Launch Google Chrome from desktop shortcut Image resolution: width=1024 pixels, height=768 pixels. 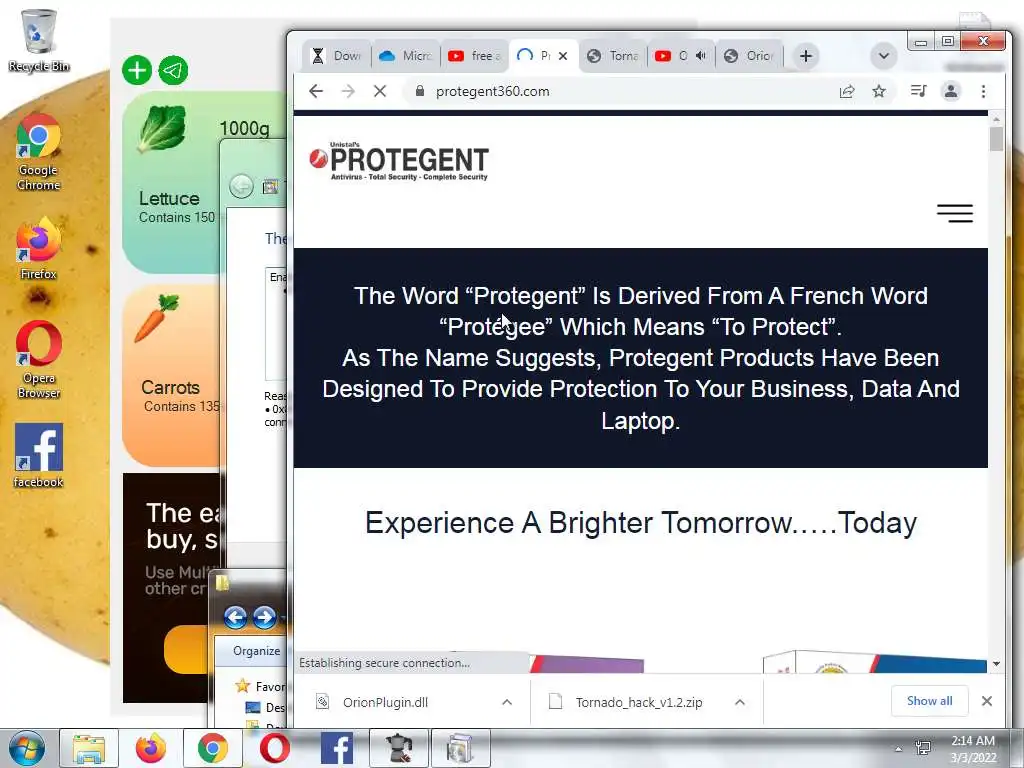(38, 152)
